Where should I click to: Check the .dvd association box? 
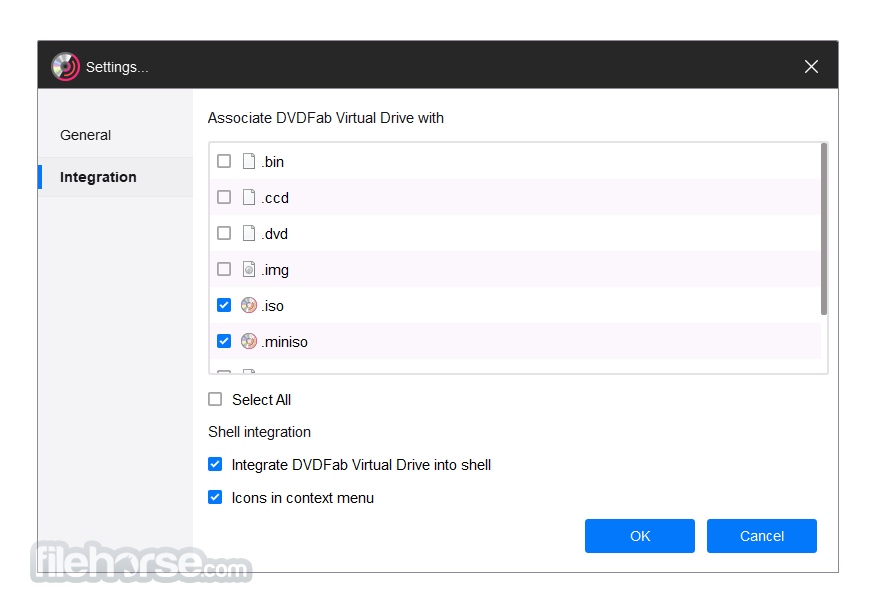[224, 233]
